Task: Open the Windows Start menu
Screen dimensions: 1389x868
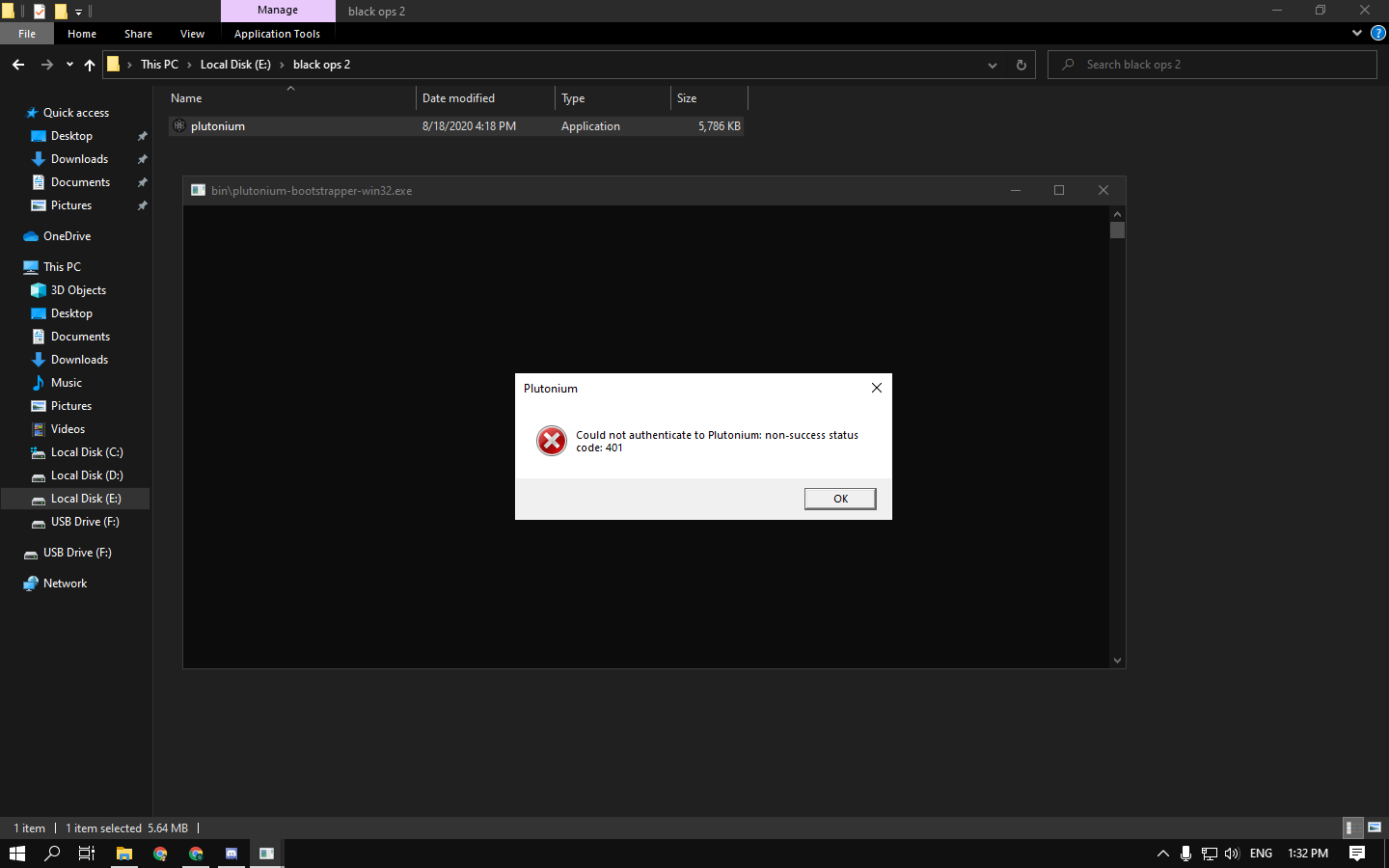Action: [x=17, y=854]
